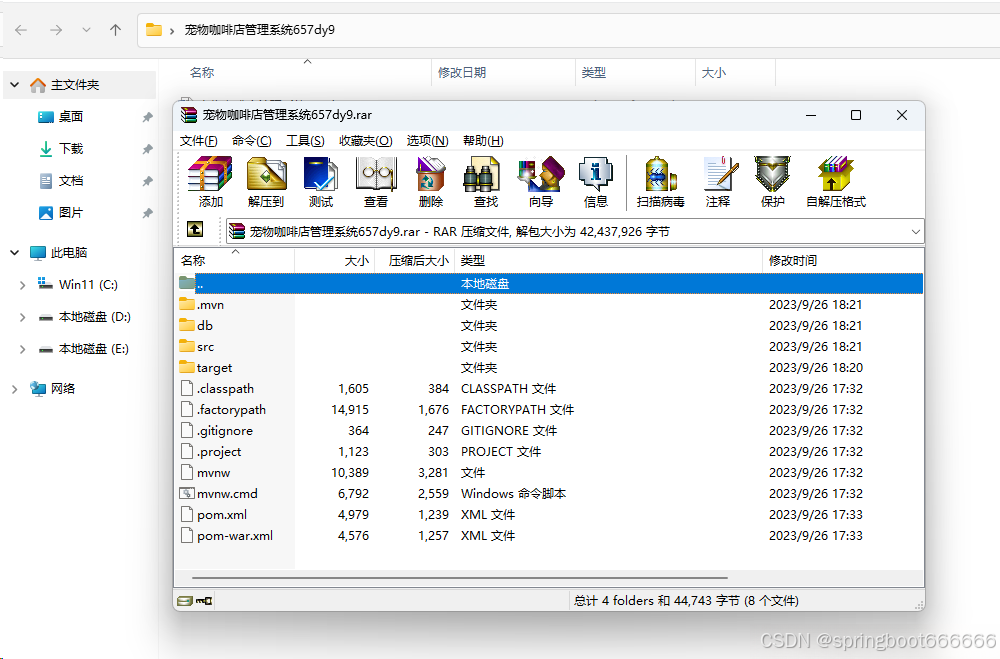Open the Explorer recent locations chevron
Screen dimensions: 1000x659
[86, 30]
